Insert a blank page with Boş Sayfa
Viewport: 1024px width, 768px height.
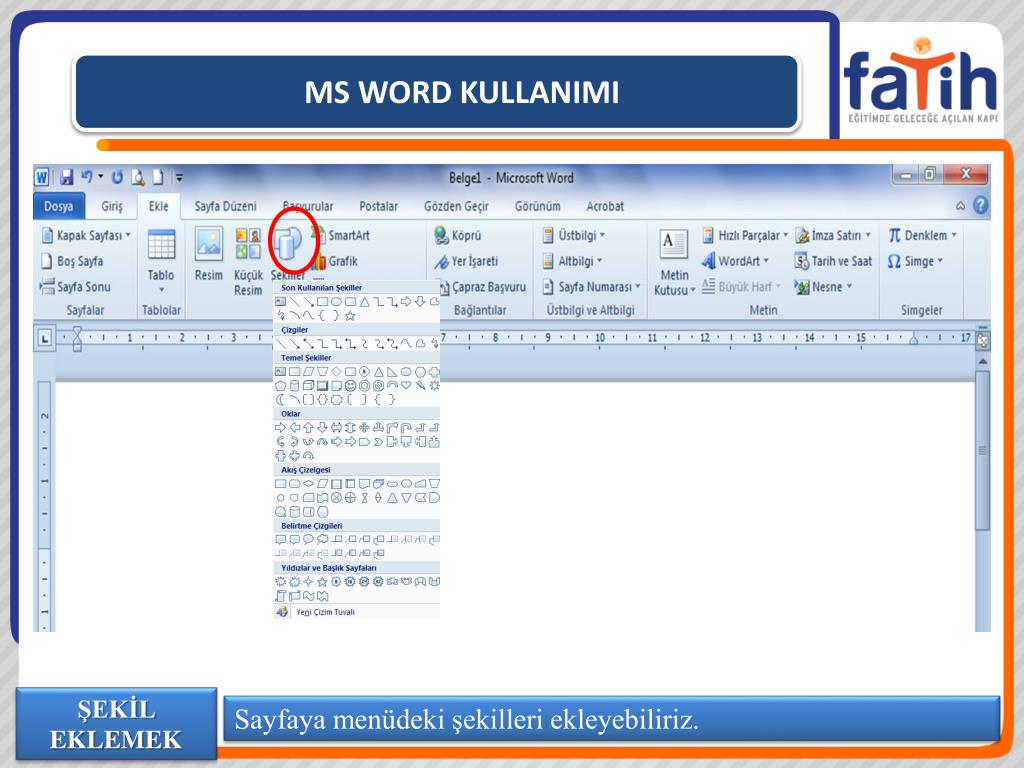click(72, 261)
